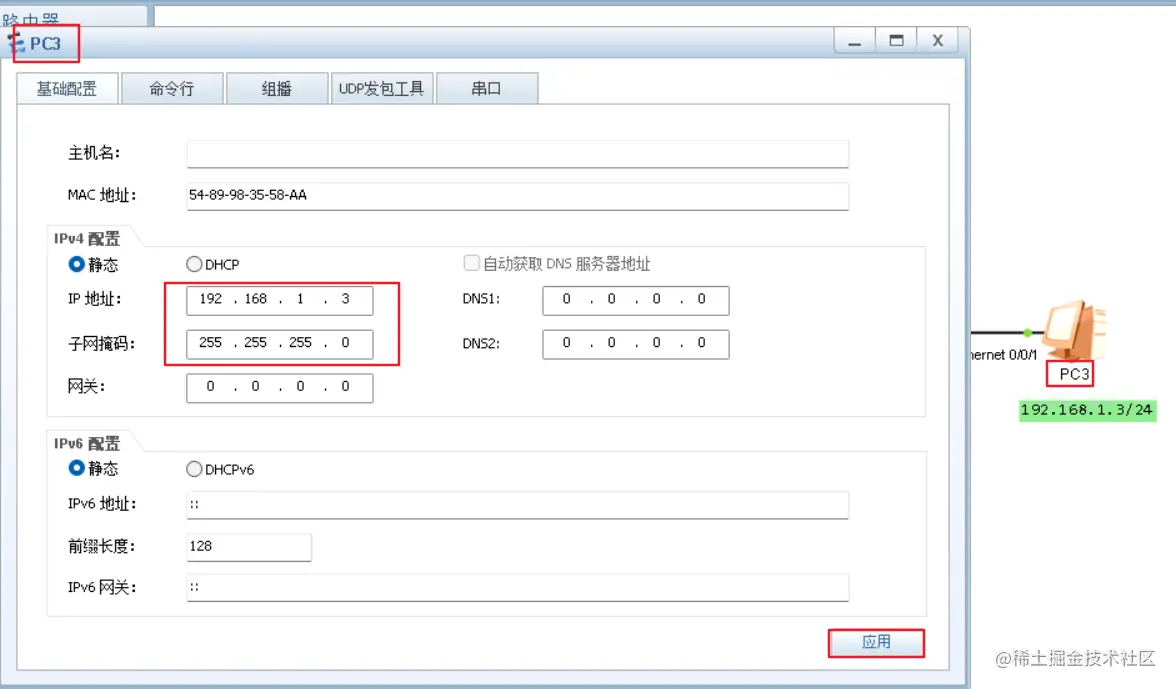Click the PC3 window title icon
Image resolution: width=1176 pixels, height=689 pixels.
[x=16, y=41]
